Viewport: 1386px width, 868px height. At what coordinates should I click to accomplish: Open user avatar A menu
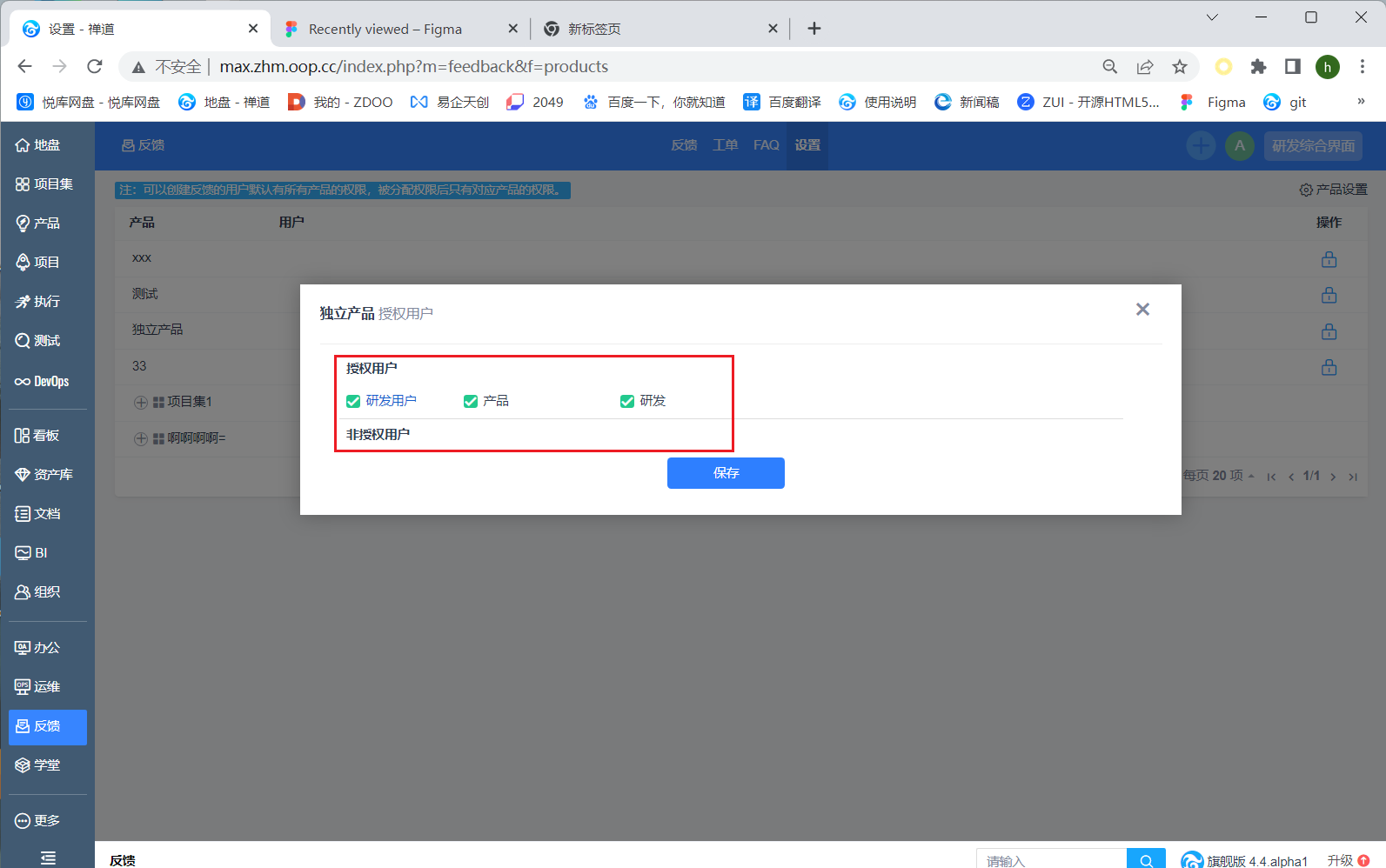[x=1240, y=145]
